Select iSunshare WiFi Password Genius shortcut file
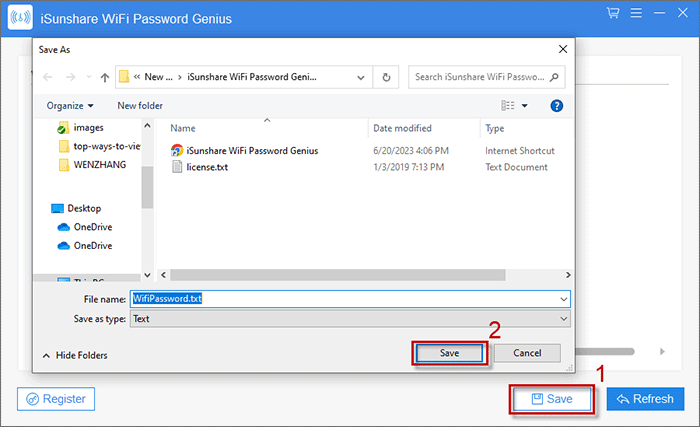Viewport: 700px width, 427px height. 252,151
